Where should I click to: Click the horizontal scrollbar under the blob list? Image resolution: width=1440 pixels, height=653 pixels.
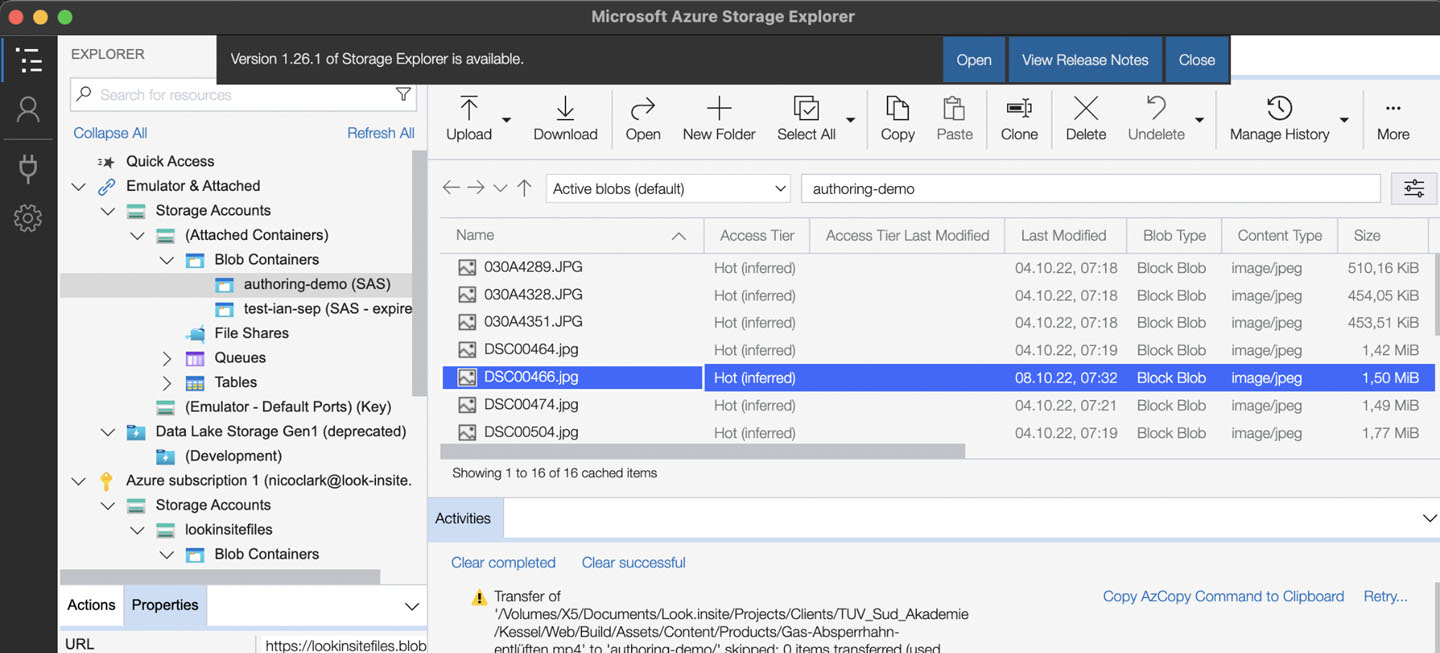[703, 451]
